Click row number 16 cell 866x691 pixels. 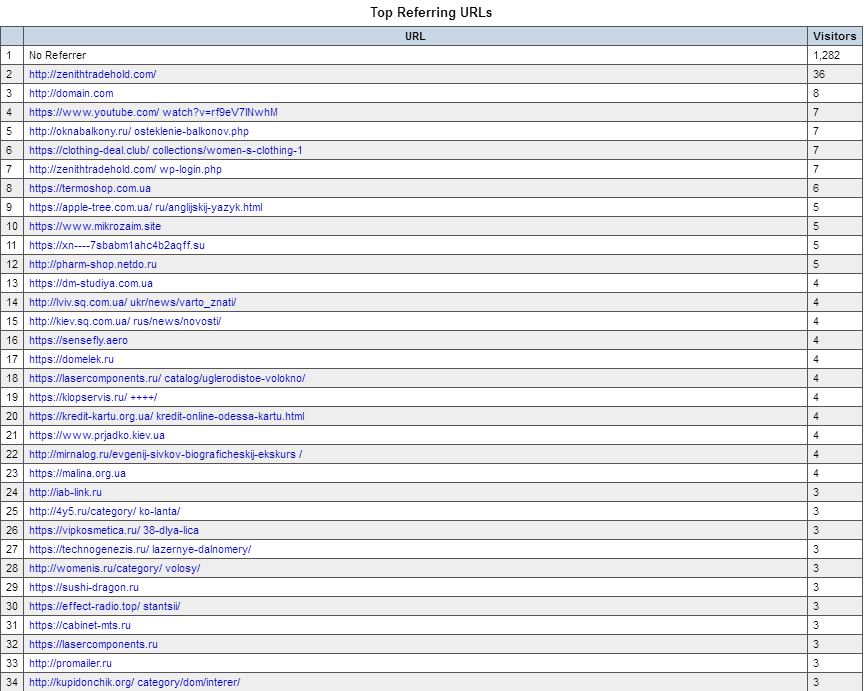(x=12, y=340)
